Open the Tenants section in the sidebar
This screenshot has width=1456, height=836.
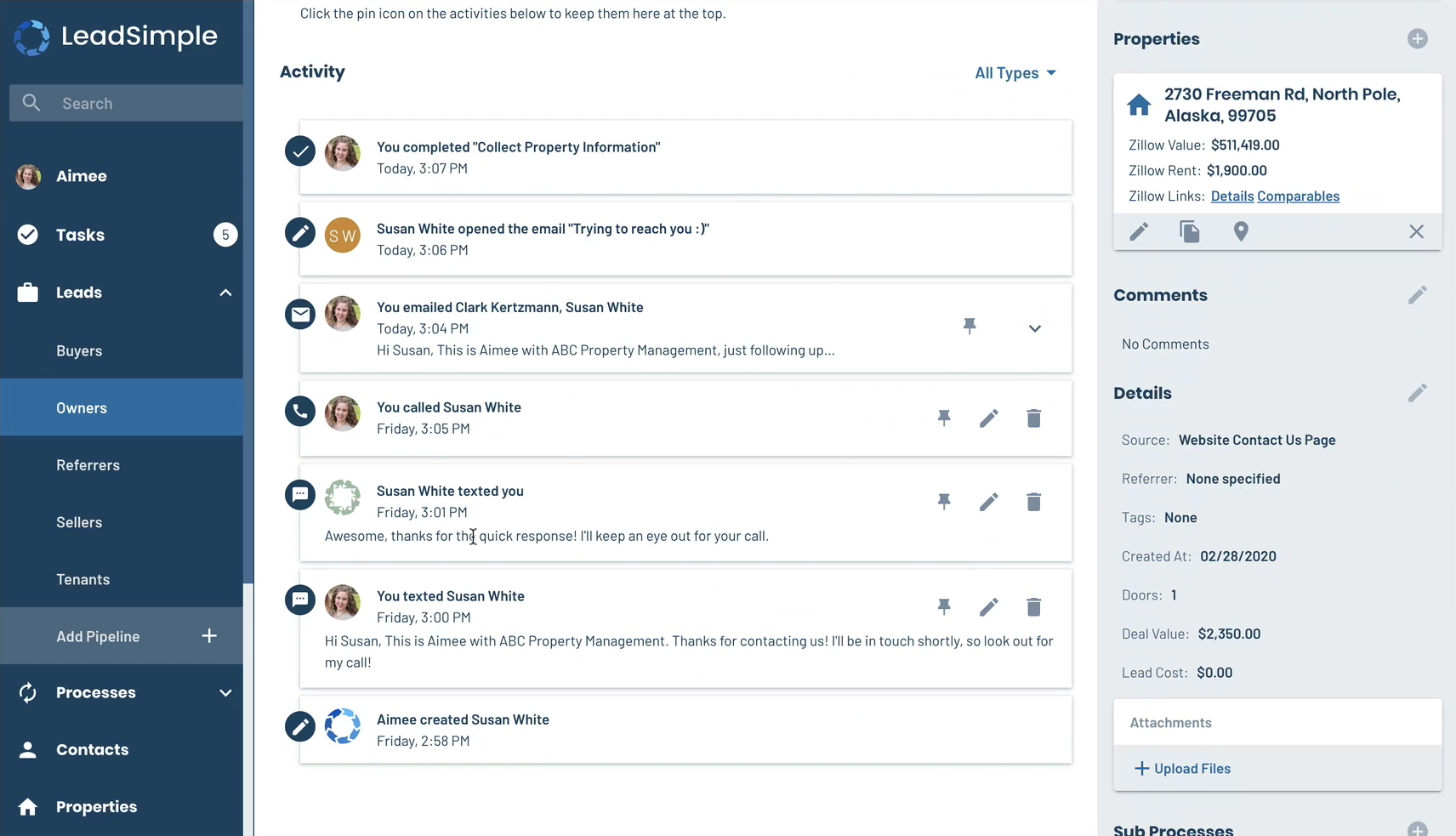(x=83, y=579)
